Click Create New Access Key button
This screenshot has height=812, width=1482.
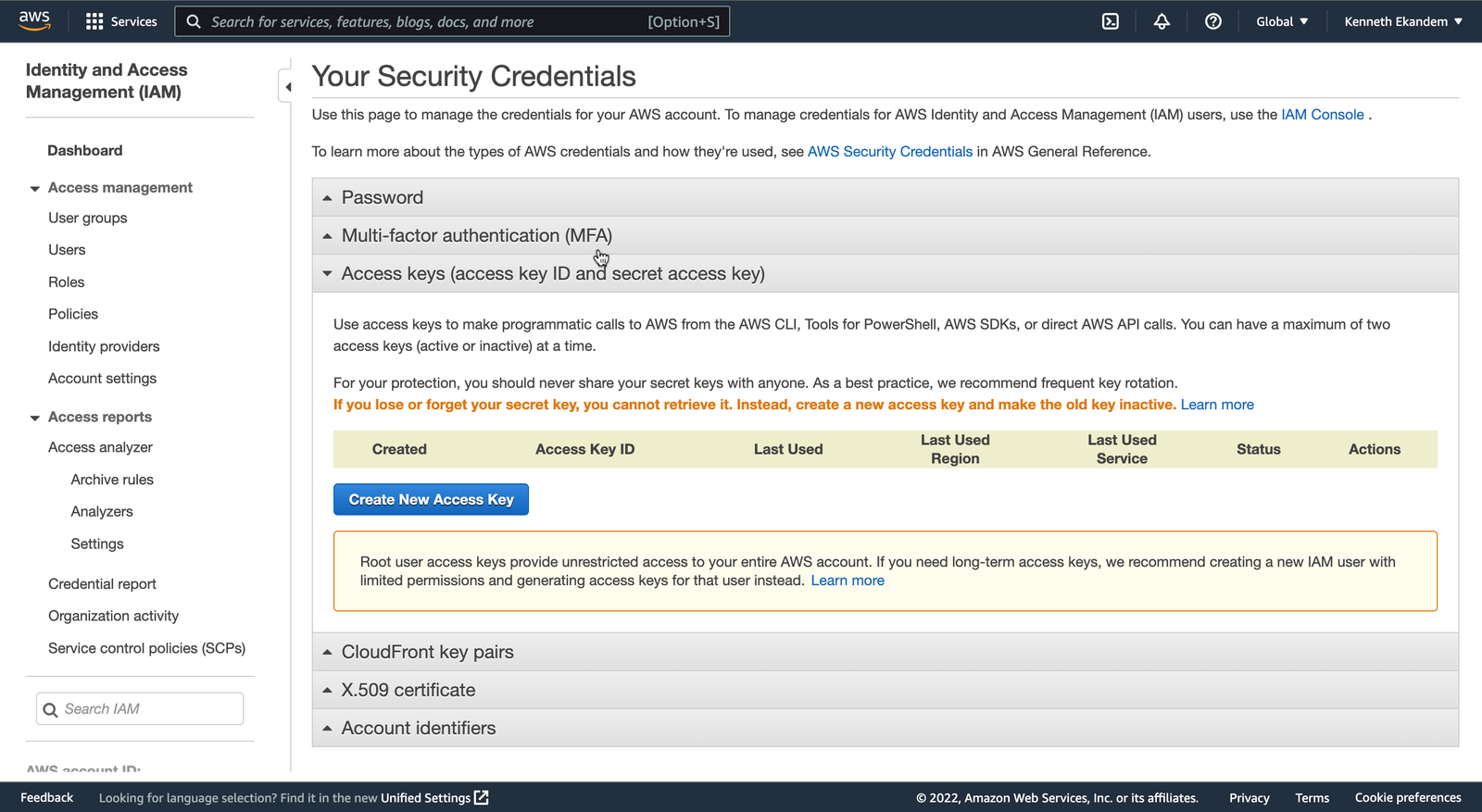tap(431, 499)
